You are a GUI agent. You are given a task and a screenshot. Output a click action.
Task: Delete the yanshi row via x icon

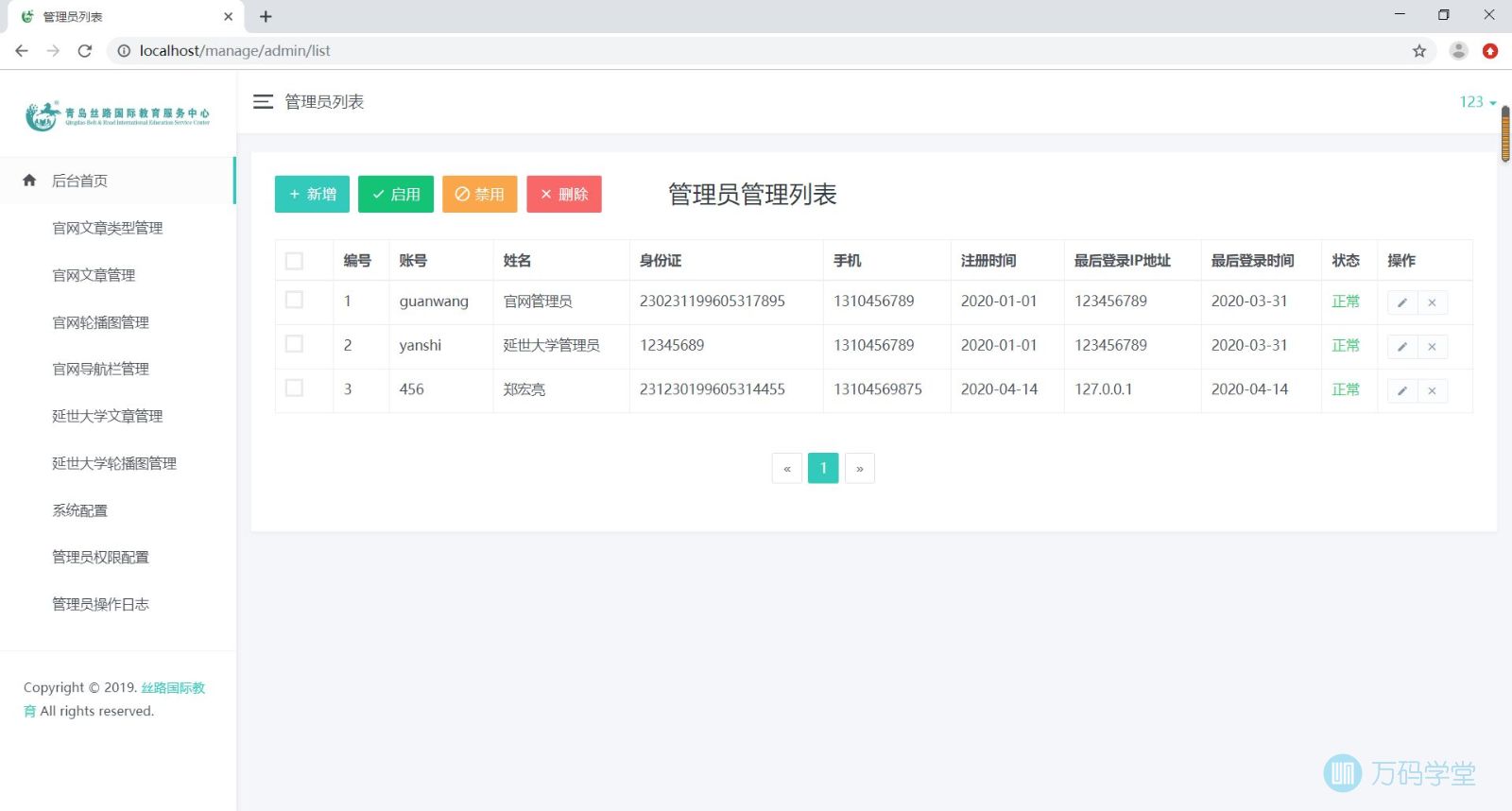(1433, 347)
